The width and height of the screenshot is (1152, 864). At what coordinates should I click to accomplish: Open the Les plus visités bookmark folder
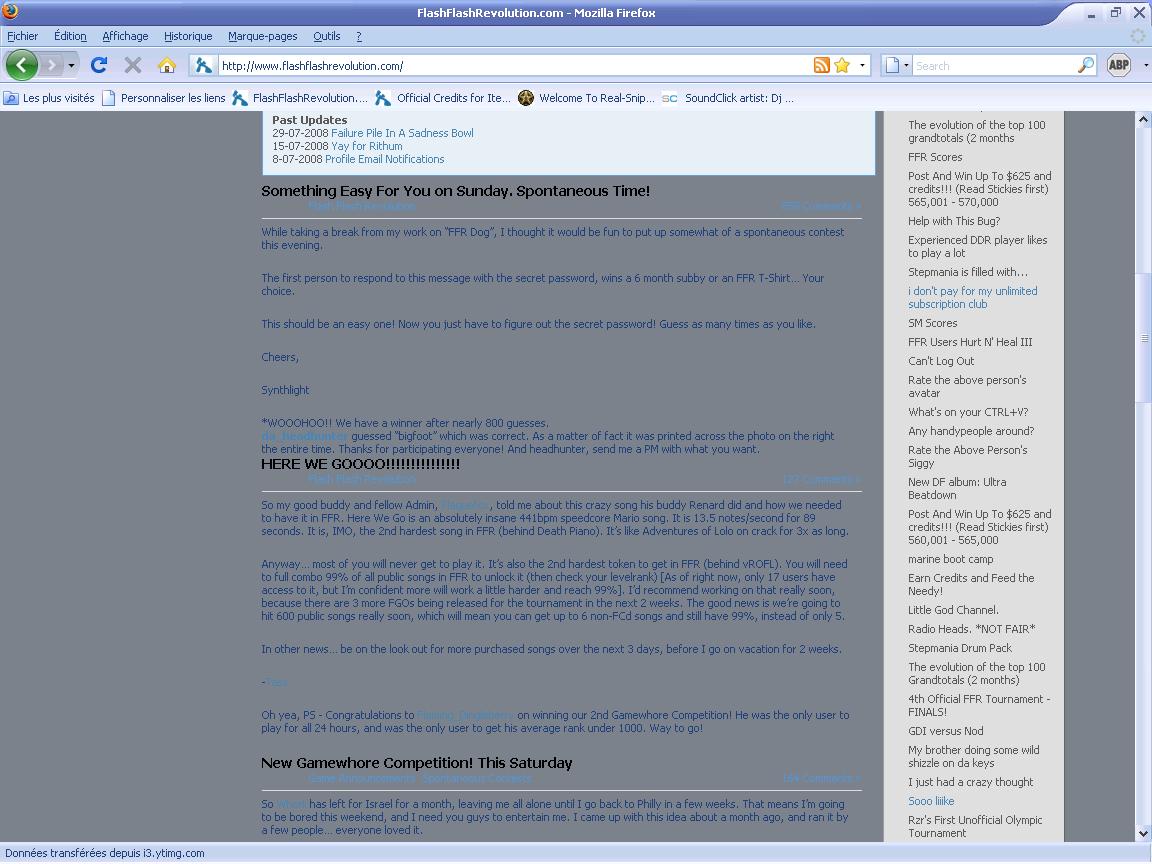pos(49,98)
